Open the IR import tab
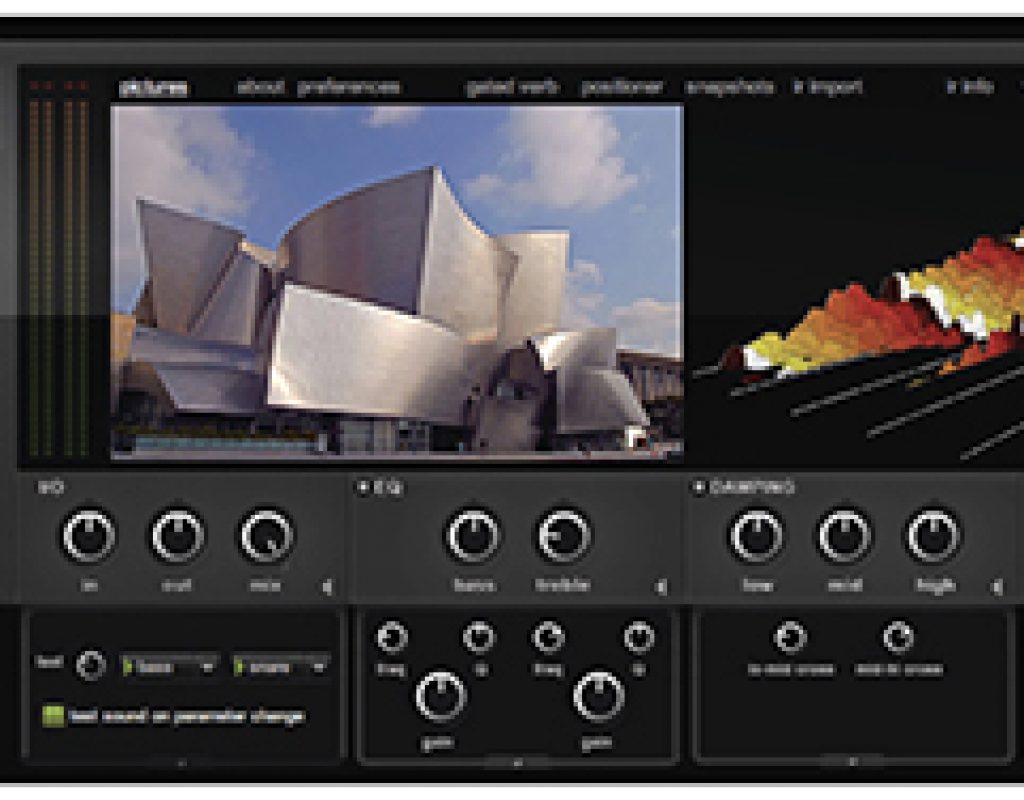Viewport: 1024px width, 800px height. (828, 87)
